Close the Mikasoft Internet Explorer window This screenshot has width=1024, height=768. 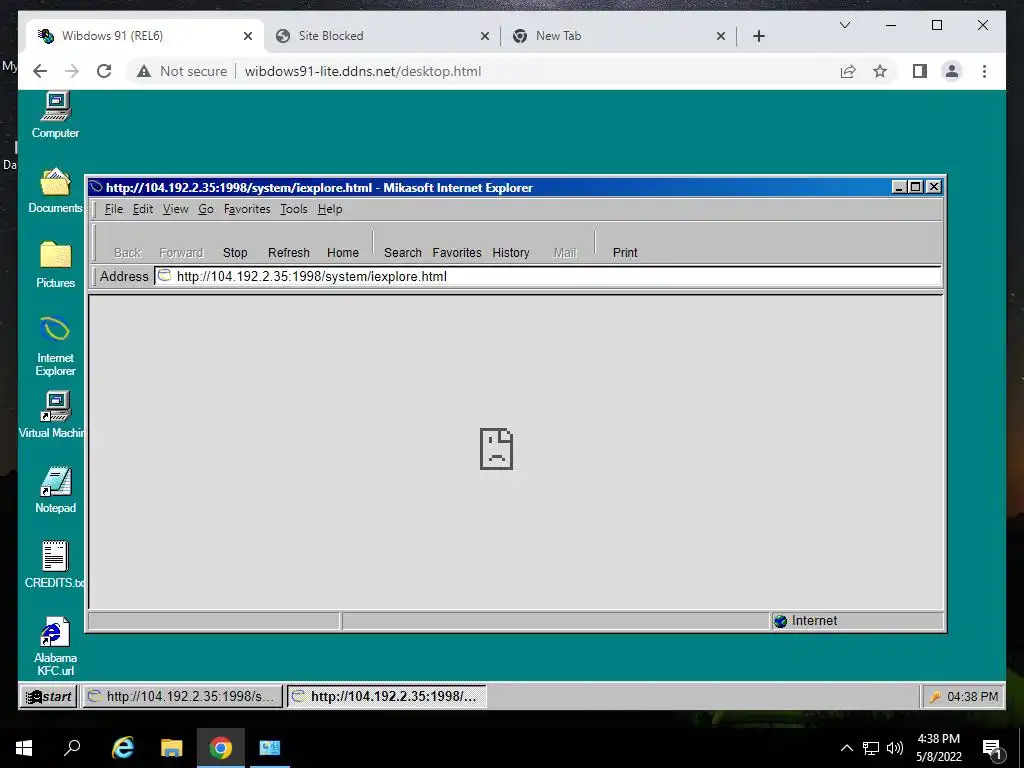pos(935,187)
